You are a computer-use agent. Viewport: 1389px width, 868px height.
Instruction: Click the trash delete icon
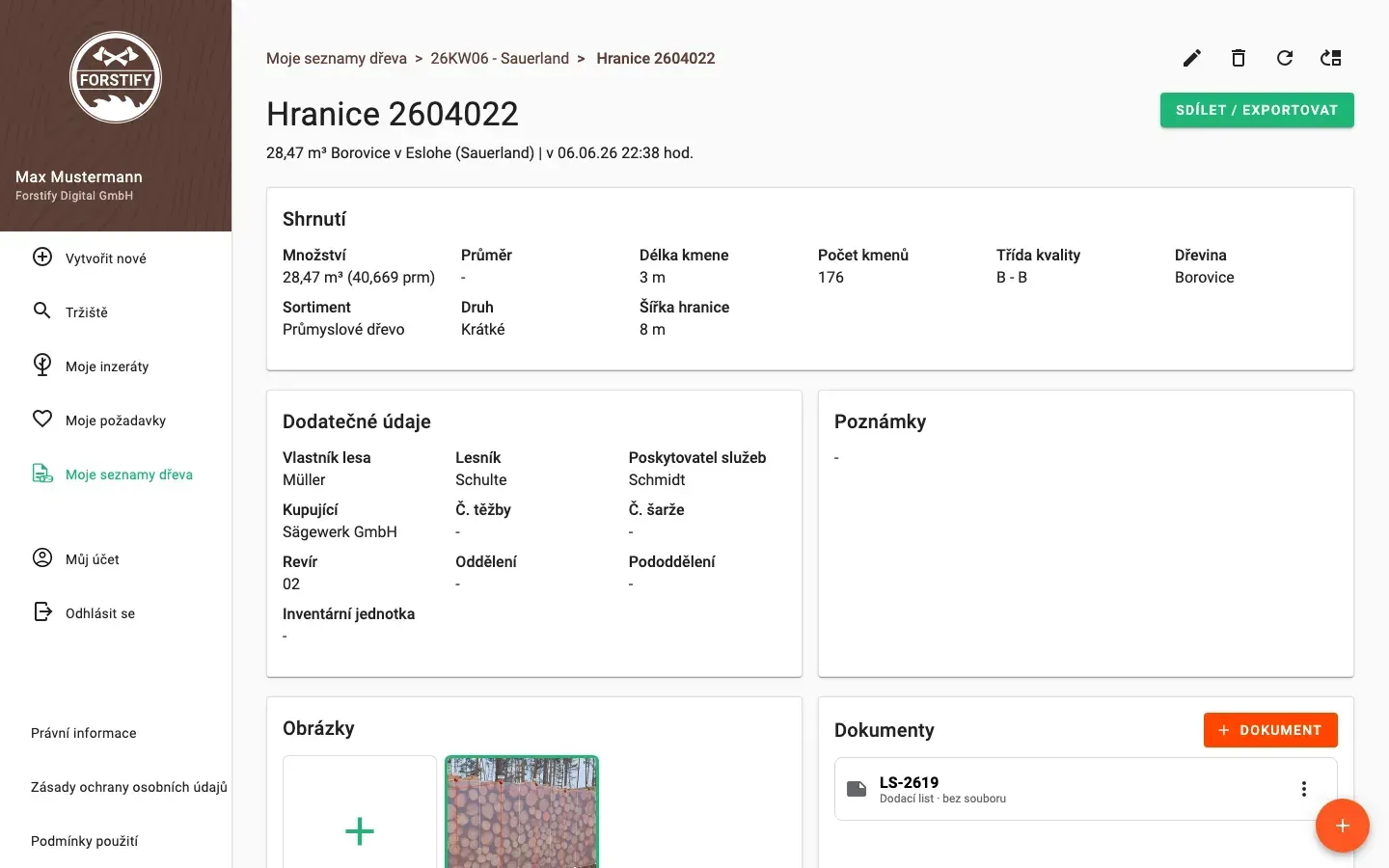[1239, 58]
